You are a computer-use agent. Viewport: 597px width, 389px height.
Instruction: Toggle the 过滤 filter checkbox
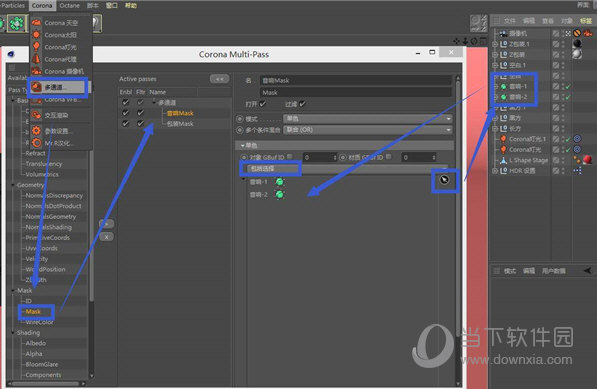pyautogui.click(x=302, y=104)
